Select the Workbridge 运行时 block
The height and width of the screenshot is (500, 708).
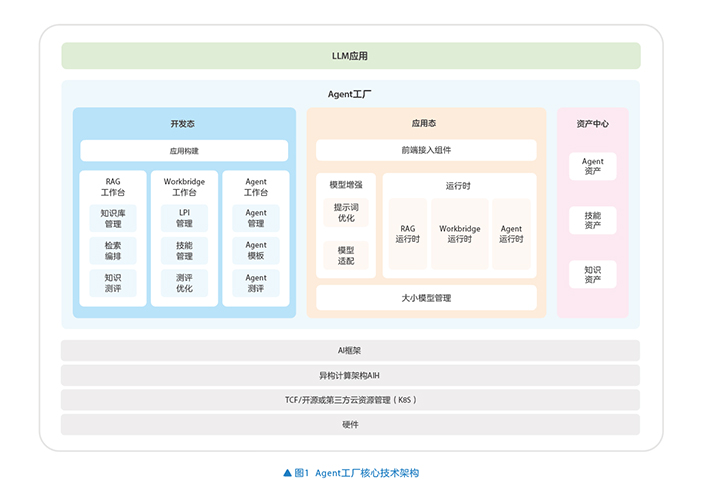pos(460,234)
